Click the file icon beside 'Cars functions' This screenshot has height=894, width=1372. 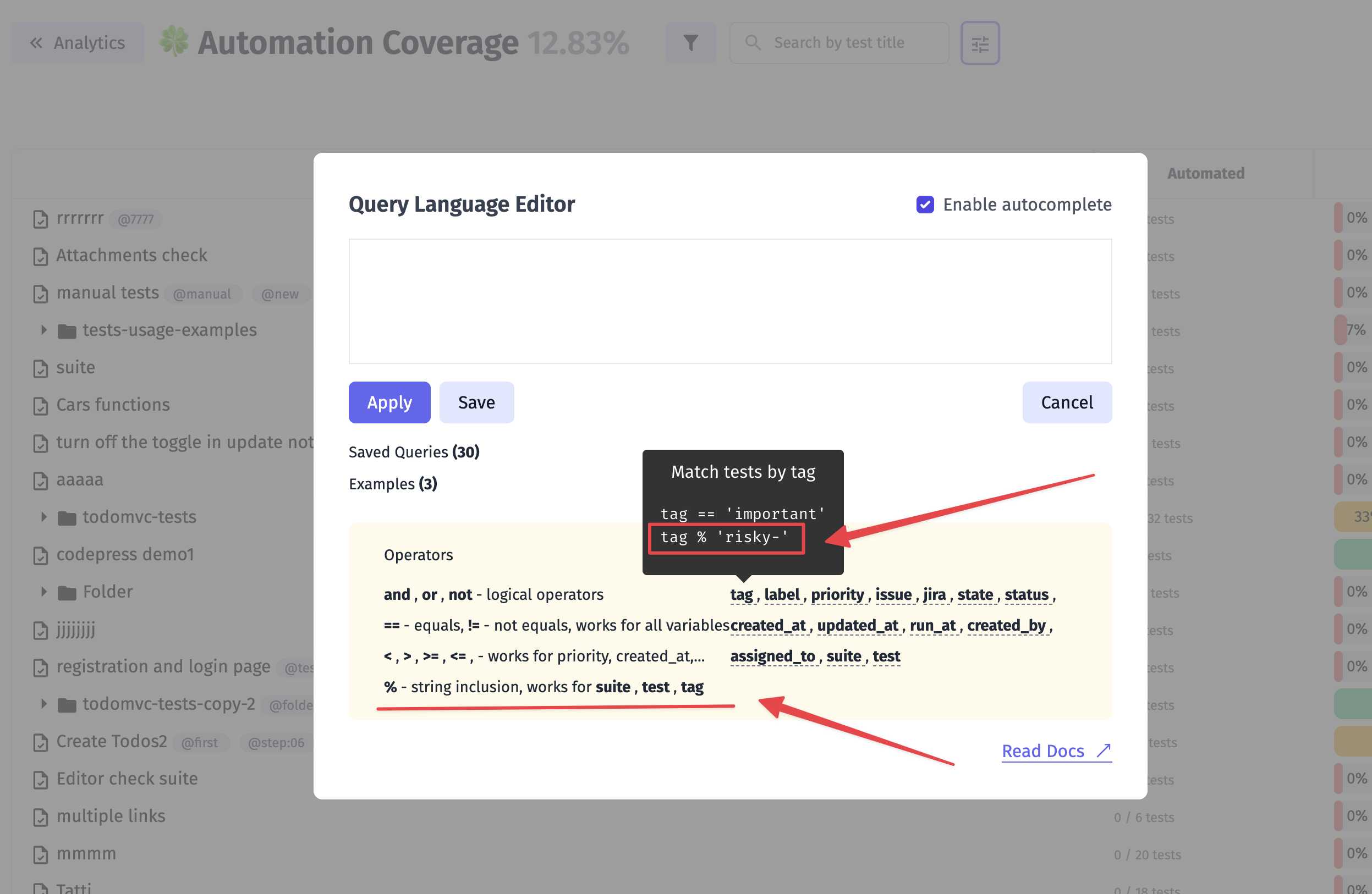pyautogui.click(x=40, y=406)
